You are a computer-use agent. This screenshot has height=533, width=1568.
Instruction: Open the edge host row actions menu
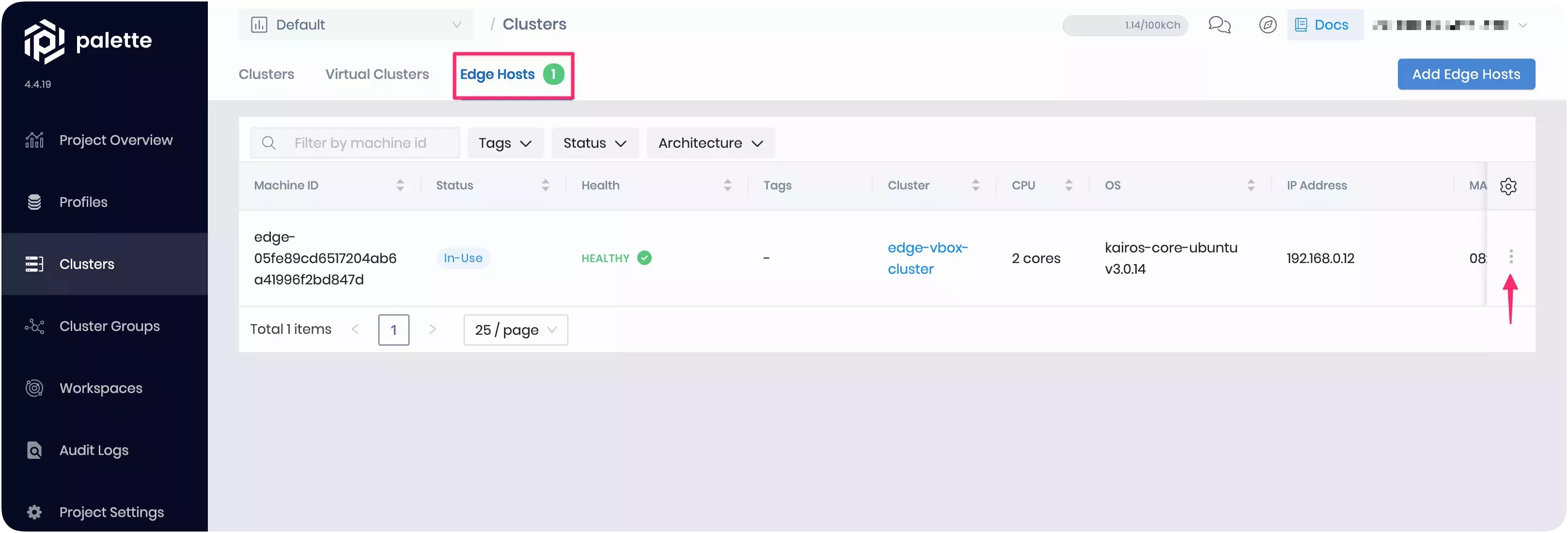click(x=1512, y=257)
